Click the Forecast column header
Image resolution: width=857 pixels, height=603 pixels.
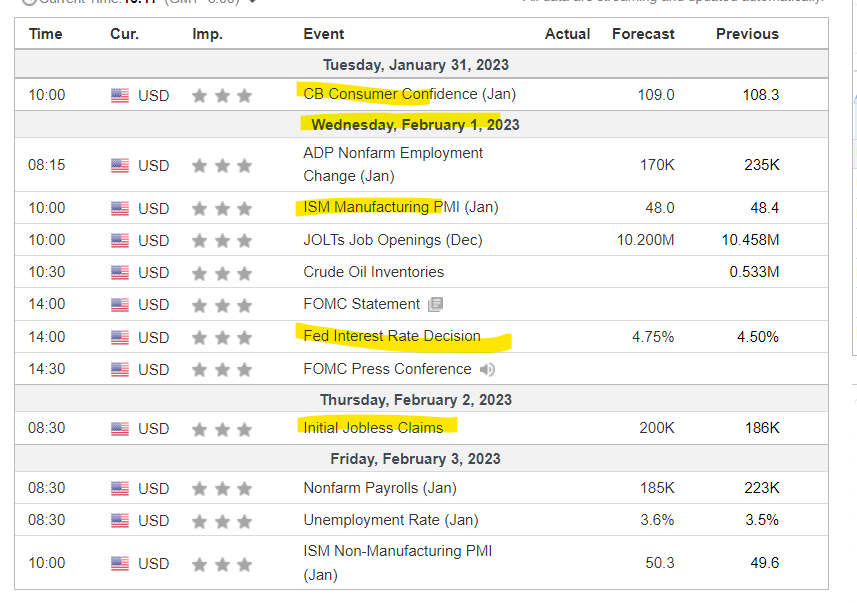(643, 34)
